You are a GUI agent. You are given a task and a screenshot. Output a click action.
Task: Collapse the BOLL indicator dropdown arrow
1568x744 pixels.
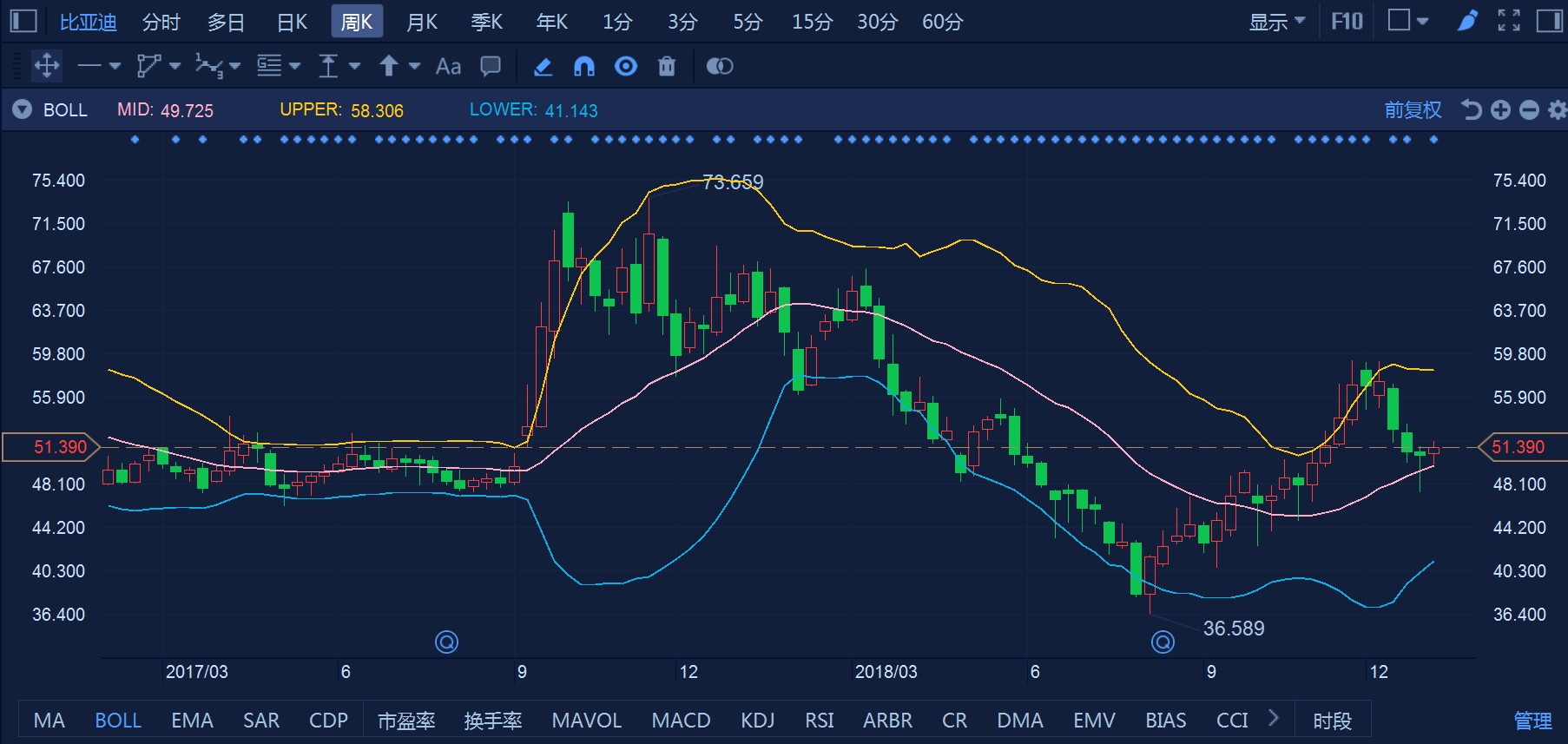coord(23,109)
